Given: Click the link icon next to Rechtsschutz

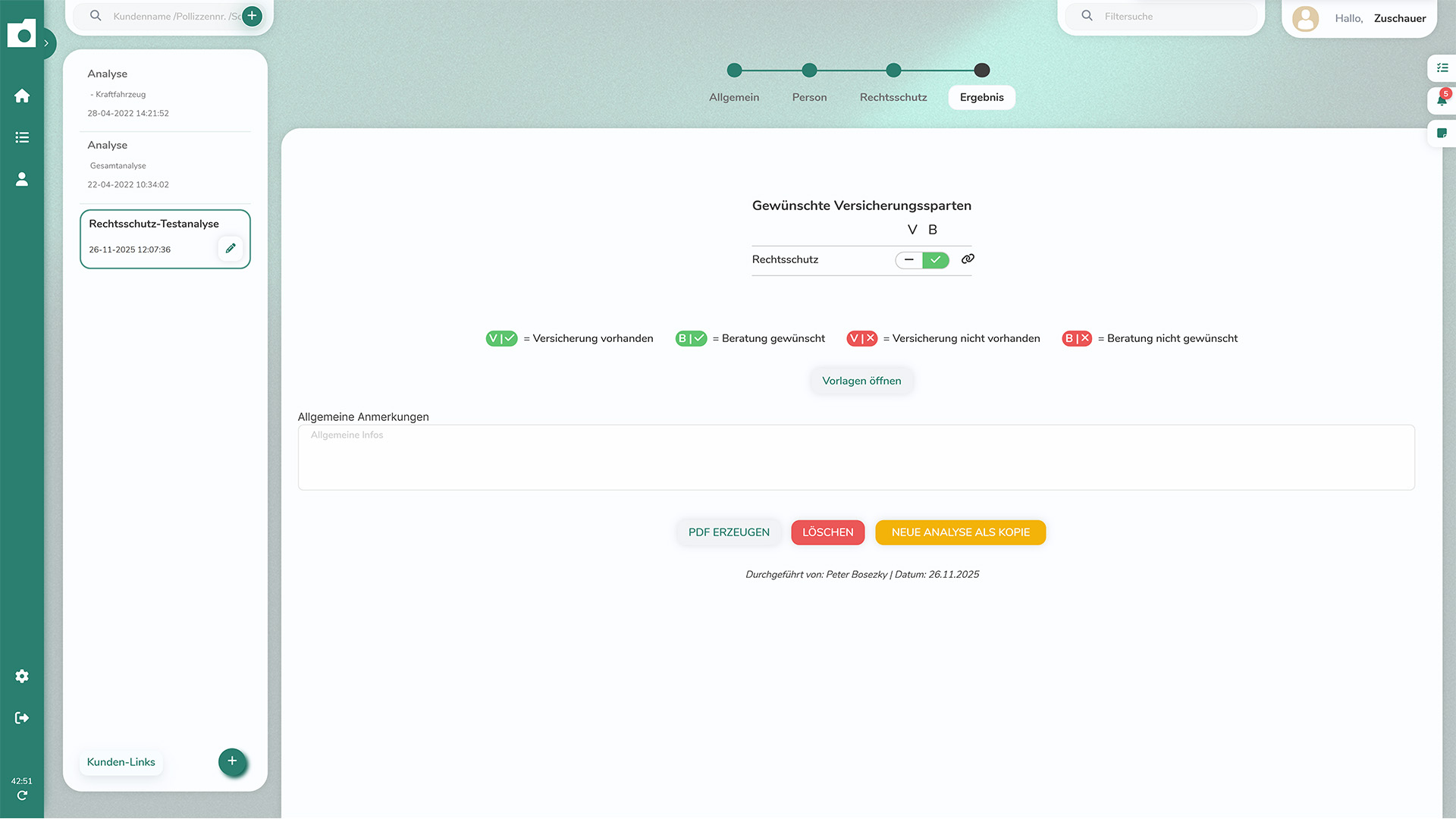Looking at the screenshot, I should (968, 259).
